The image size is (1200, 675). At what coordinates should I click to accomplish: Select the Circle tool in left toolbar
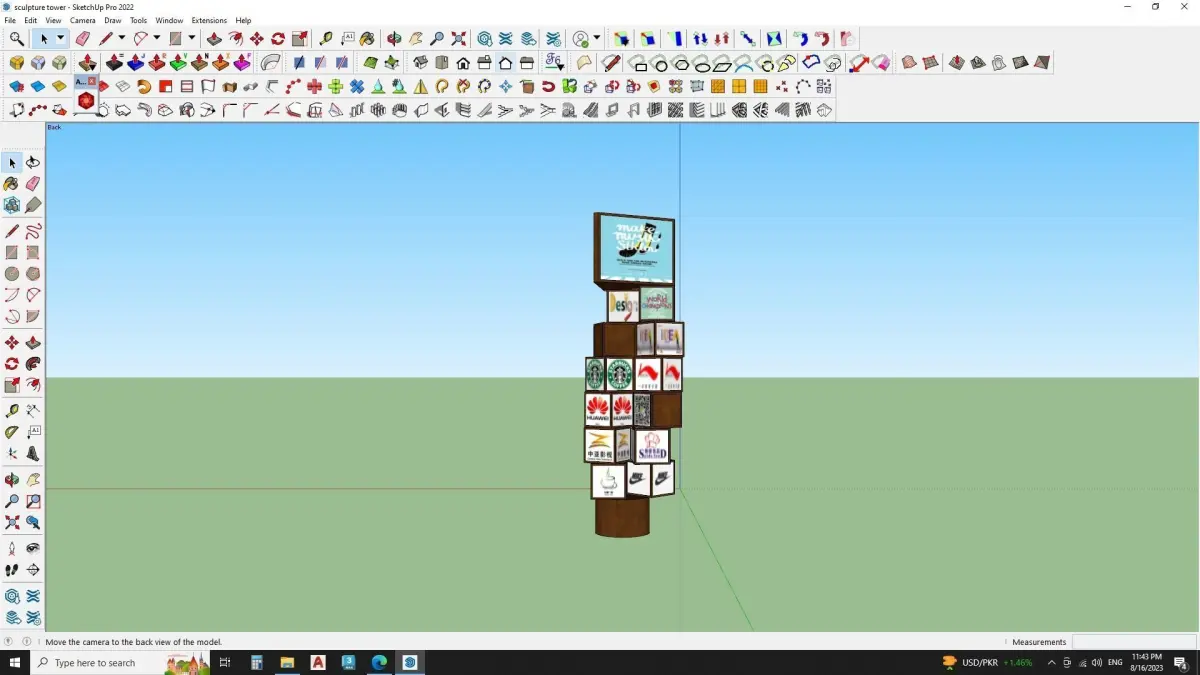(12, 274)
